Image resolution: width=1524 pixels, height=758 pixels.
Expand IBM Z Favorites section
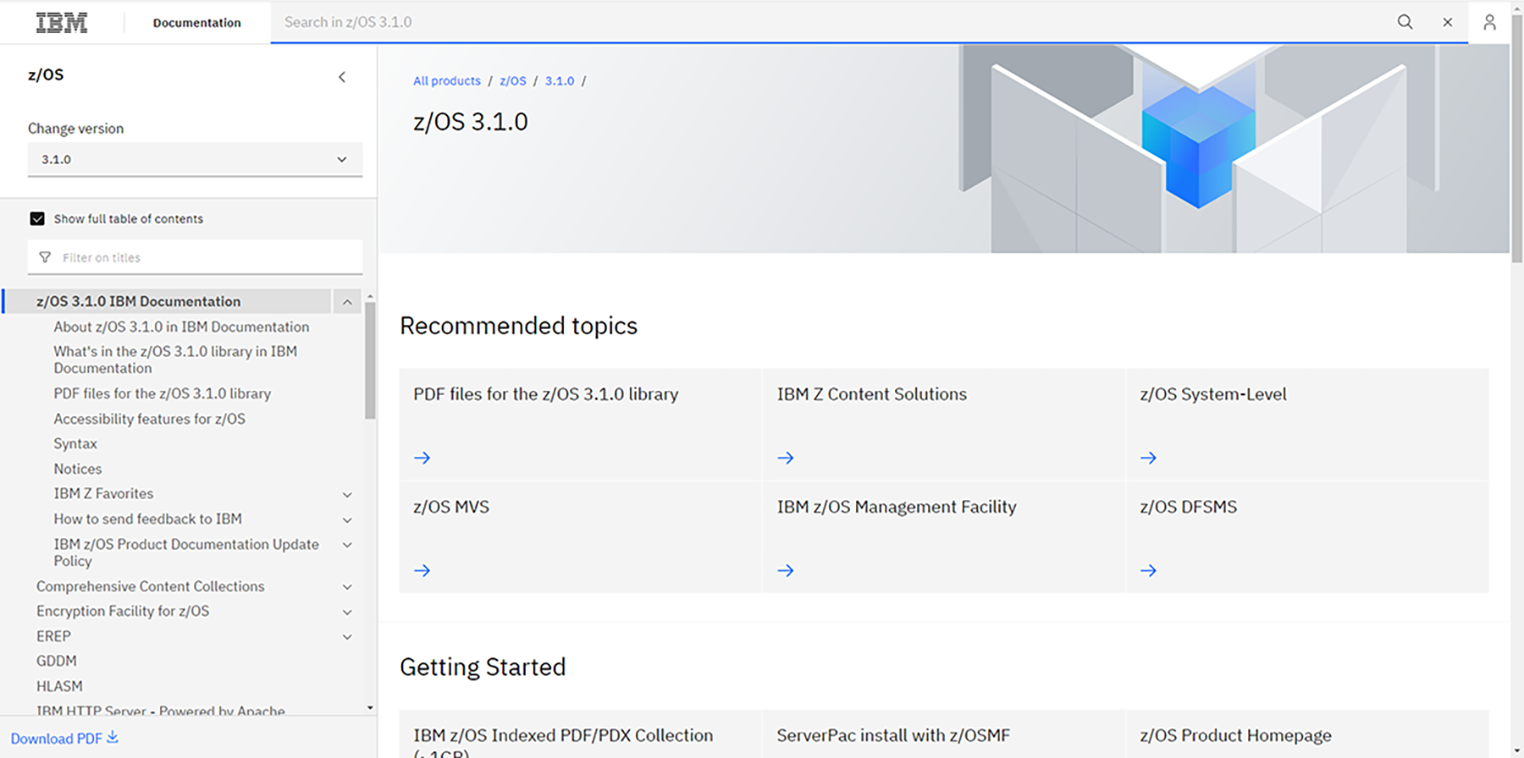coord(347,494)
